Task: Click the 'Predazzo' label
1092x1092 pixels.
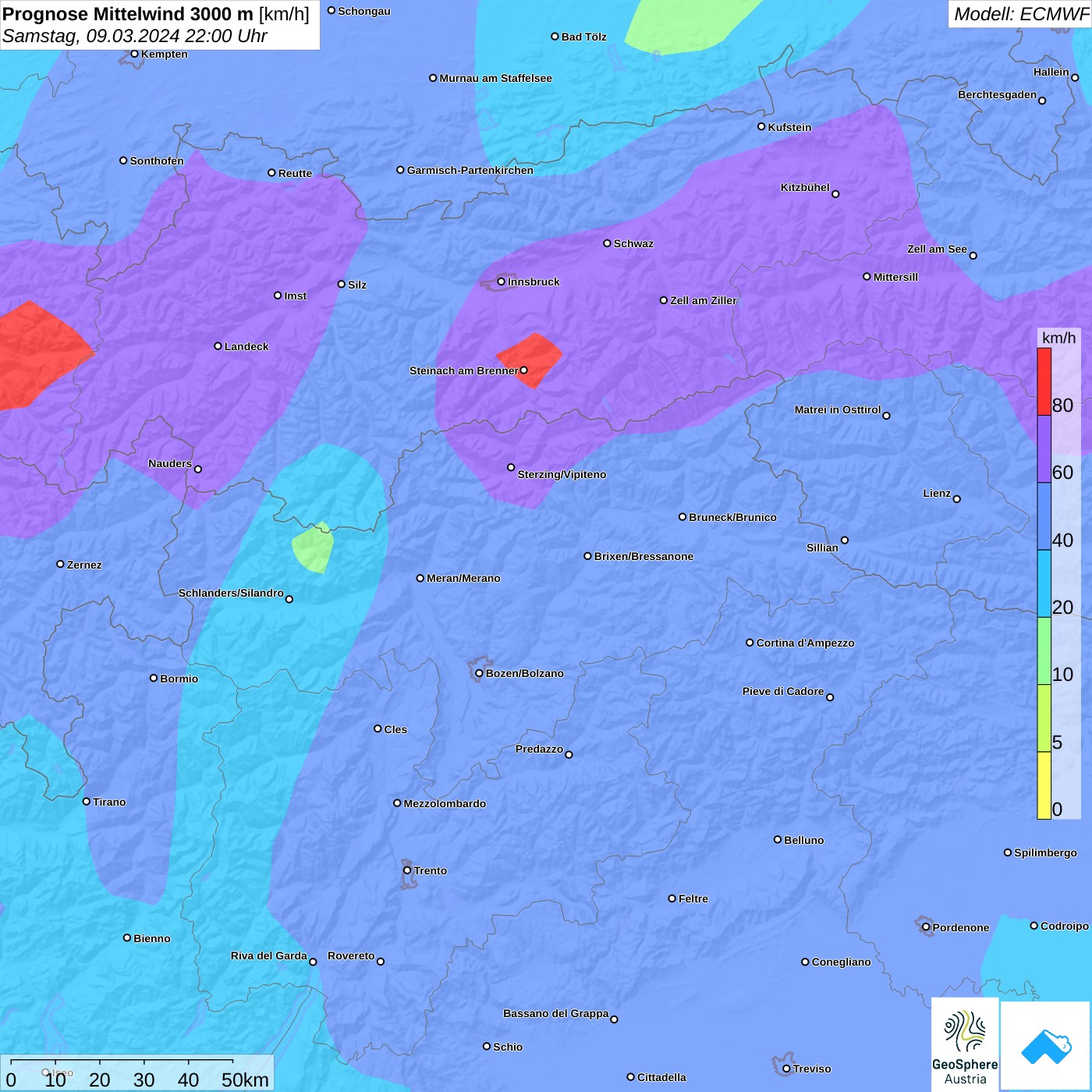Action: point(539,749)
